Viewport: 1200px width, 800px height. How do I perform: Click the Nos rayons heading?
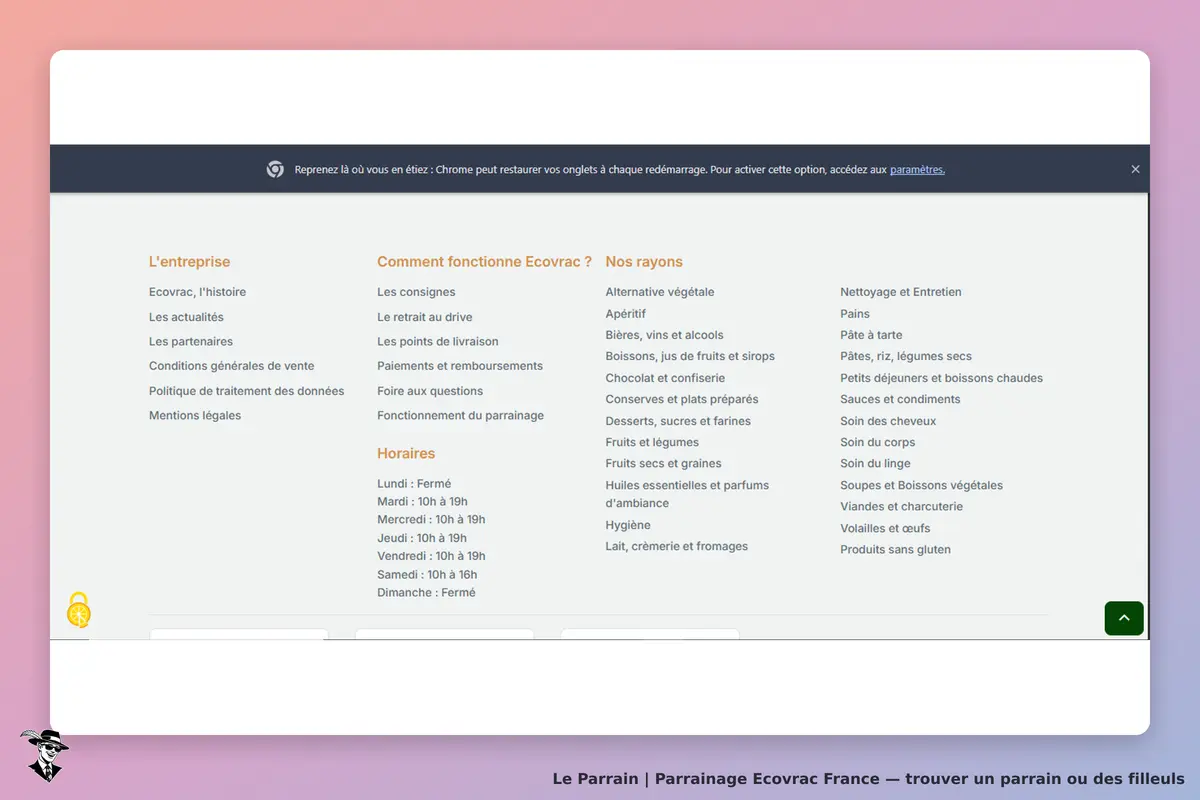(644, 262)
